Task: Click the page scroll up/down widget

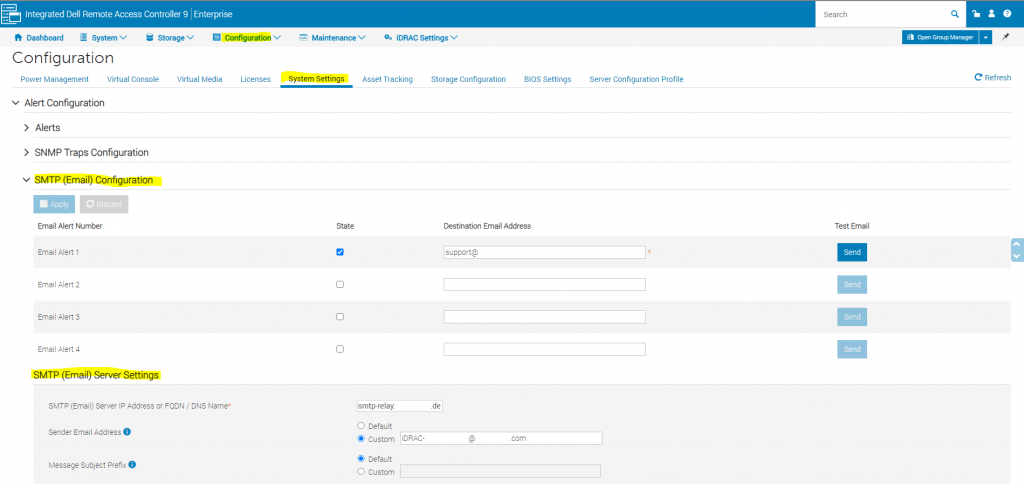Action: point(1016,250)
